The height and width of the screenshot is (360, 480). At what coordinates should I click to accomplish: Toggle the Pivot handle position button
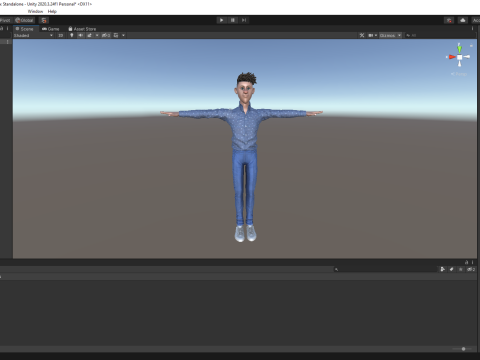click(6, 20)
